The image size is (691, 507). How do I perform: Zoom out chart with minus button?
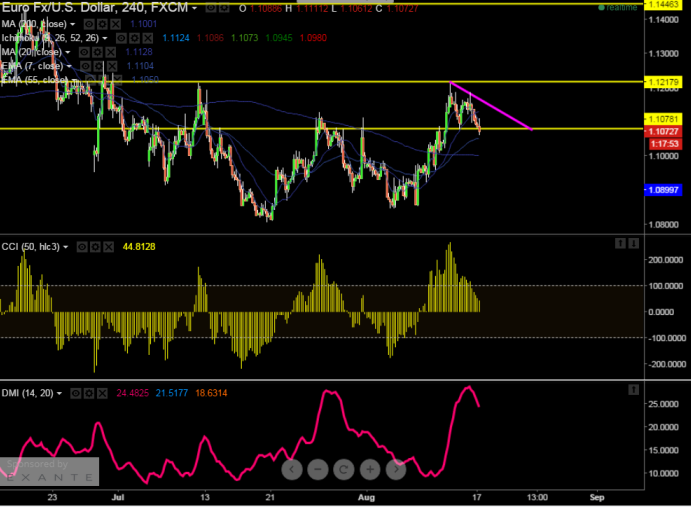318,469
